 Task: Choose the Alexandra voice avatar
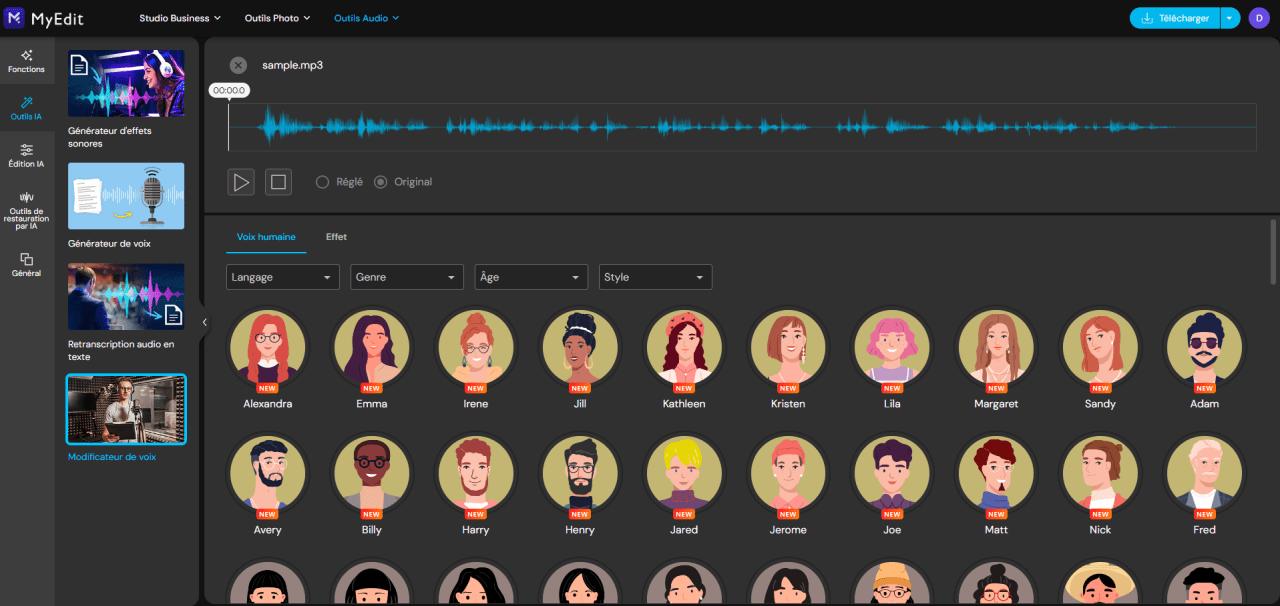tap(268, 347)
